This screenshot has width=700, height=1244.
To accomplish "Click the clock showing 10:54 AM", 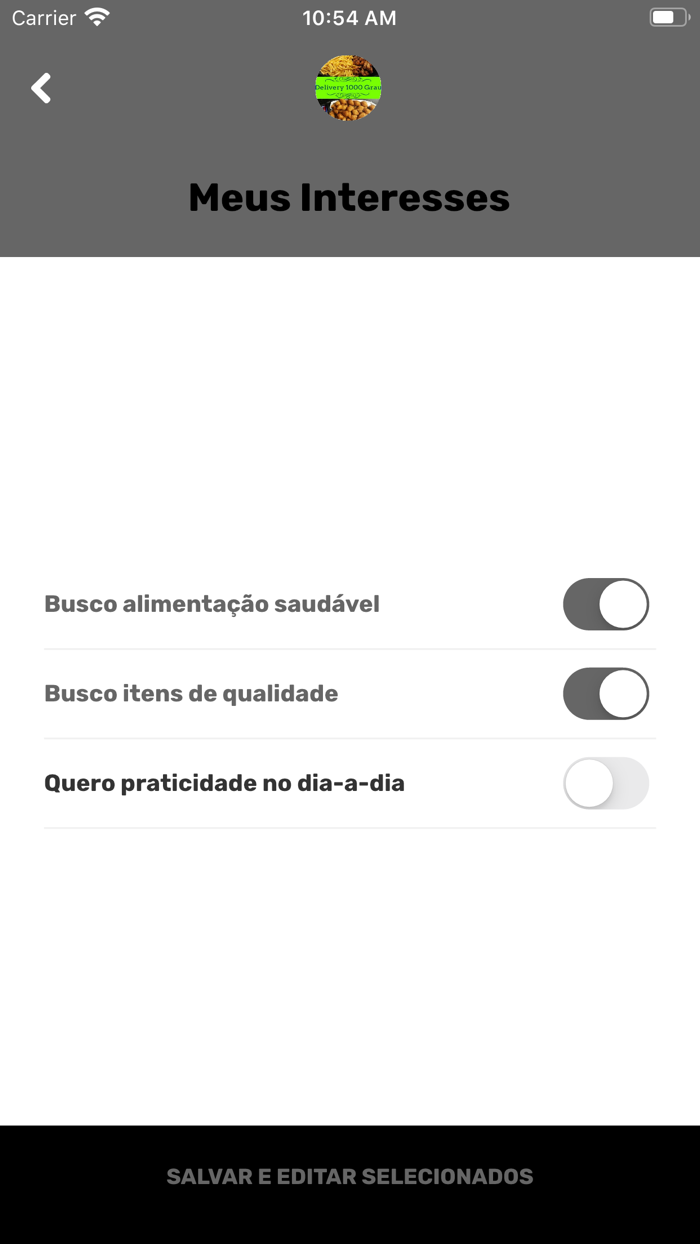I will click(349, 16).
